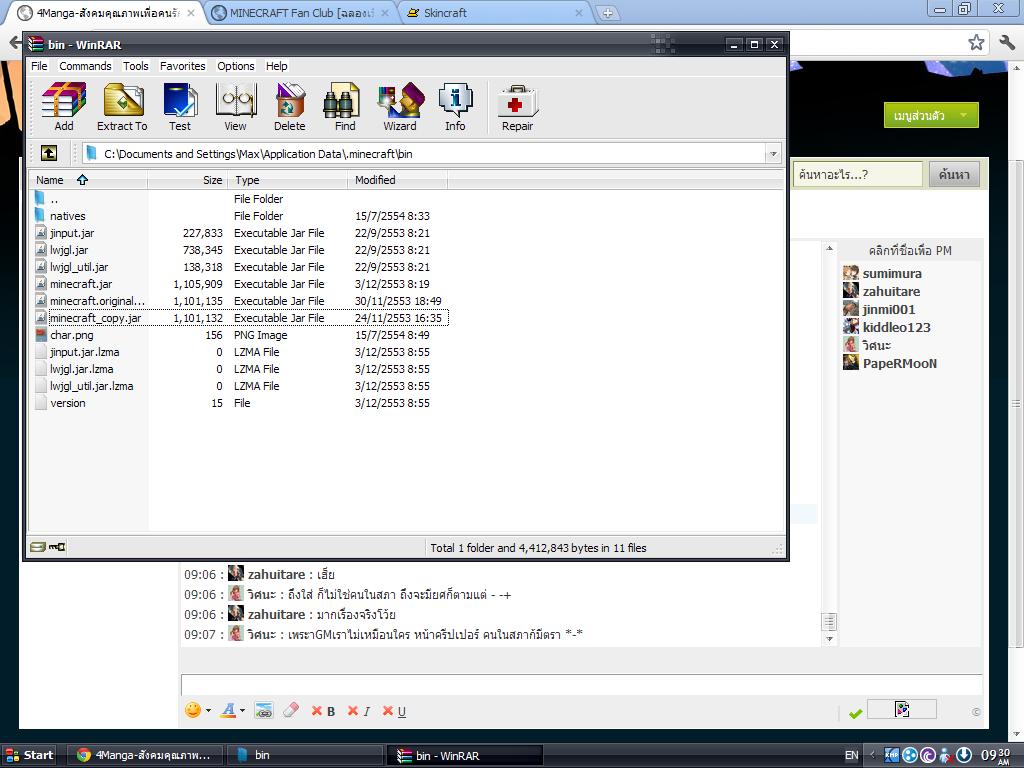
Task: Click the smiley emoticon picker in chat
Action: (193, 710)
